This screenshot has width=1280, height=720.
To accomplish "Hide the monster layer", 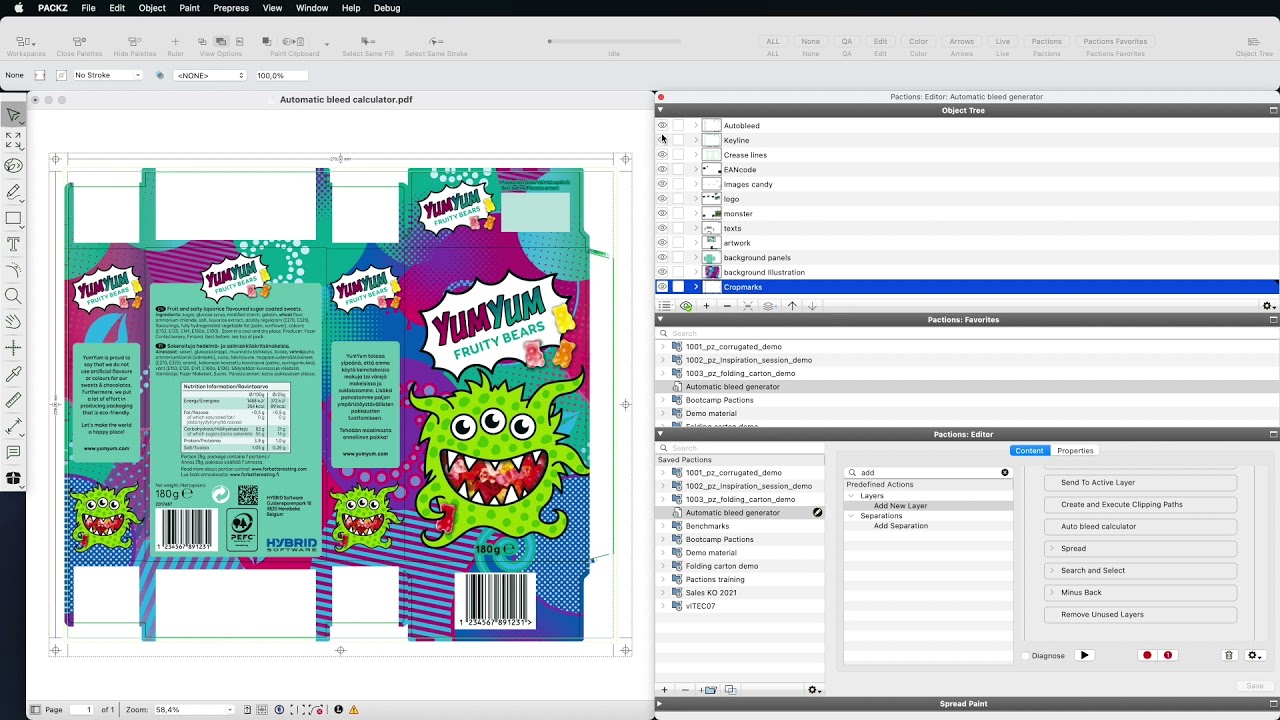I will click(662, 214).
